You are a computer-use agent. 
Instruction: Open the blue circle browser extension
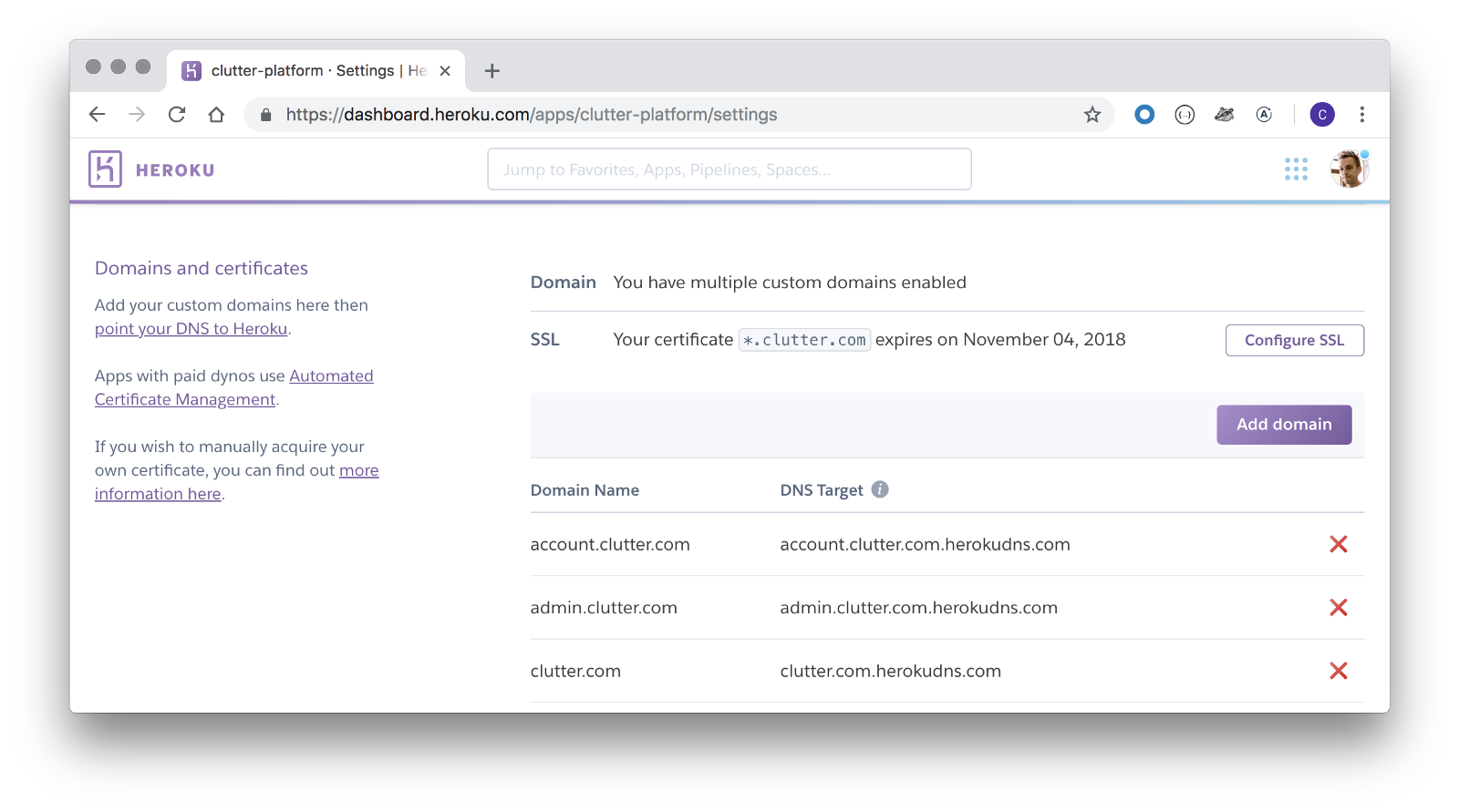1144,114
